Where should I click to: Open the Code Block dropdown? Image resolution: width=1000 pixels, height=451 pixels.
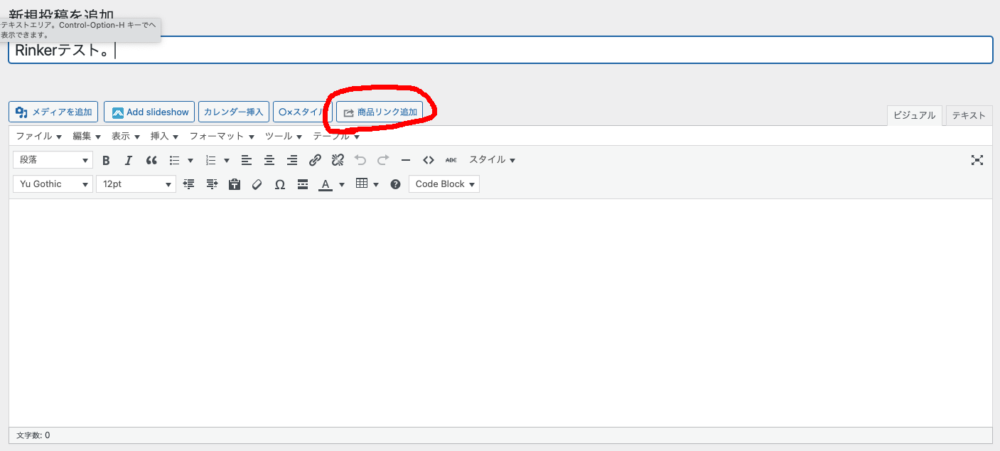444,184
